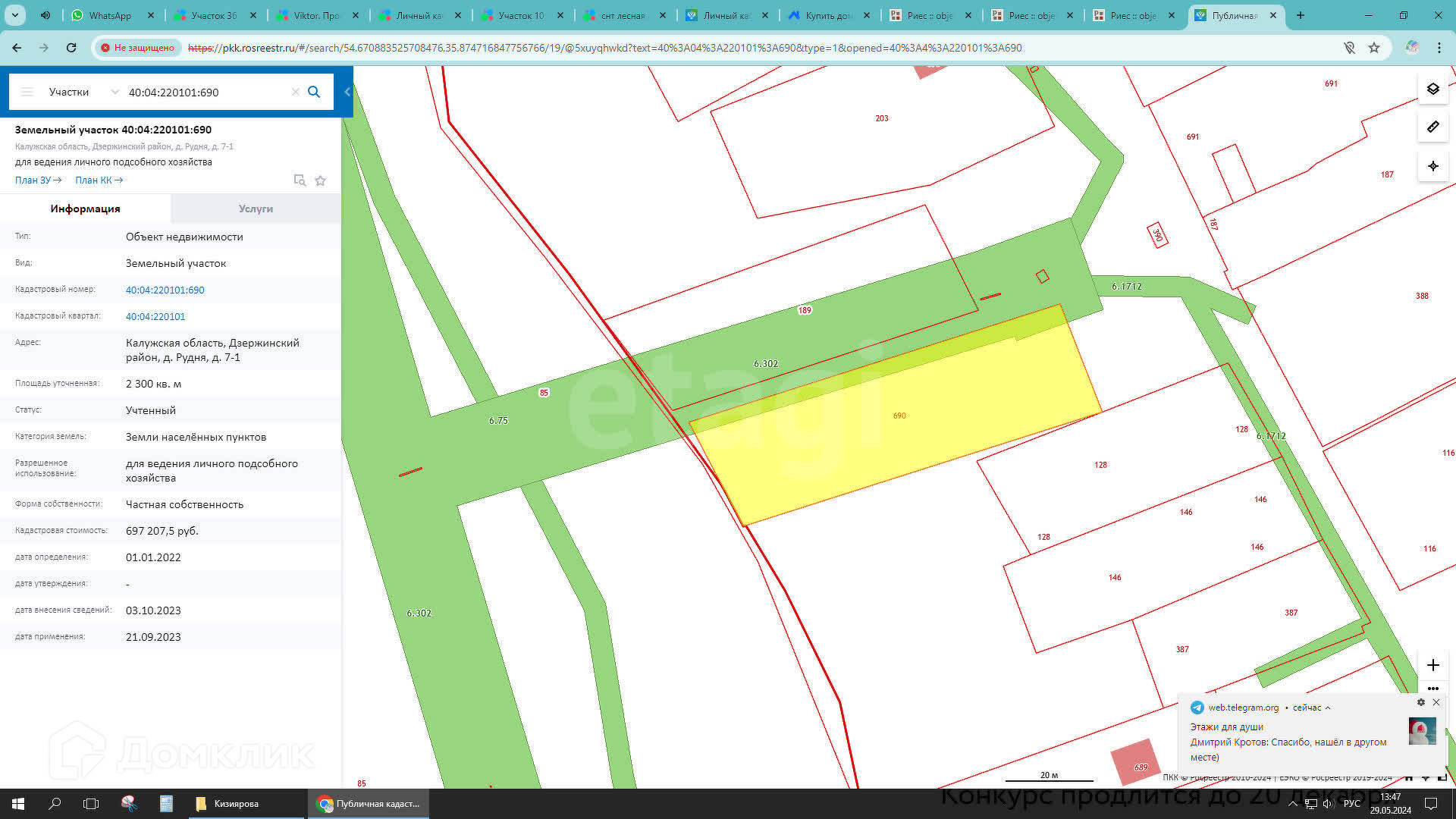Open the План ЗУ link
The height and width of the screenshot is (819, 1456).
click(38, 180)
